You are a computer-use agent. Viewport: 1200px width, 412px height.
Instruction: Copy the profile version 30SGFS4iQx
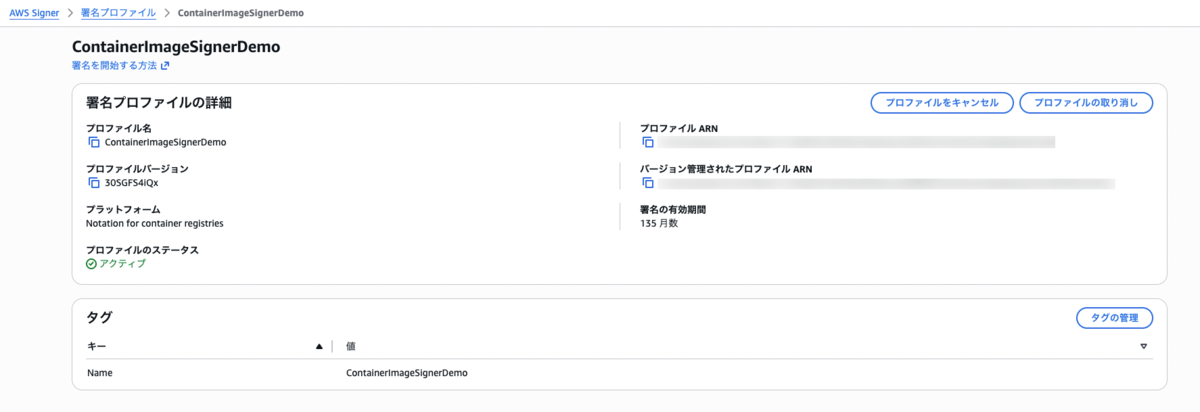tap(93, 183)
